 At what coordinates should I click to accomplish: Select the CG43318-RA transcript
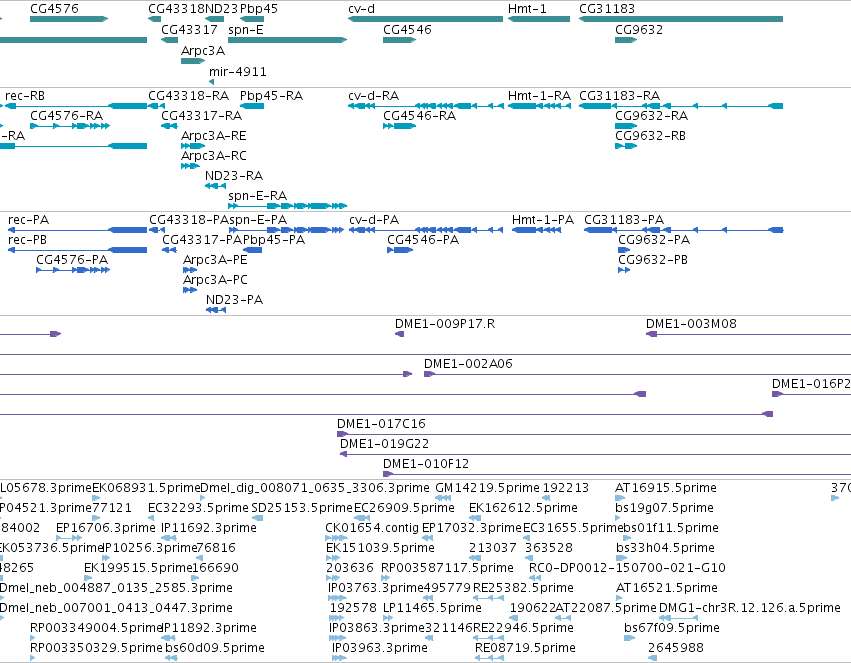[x=154, y=106]
